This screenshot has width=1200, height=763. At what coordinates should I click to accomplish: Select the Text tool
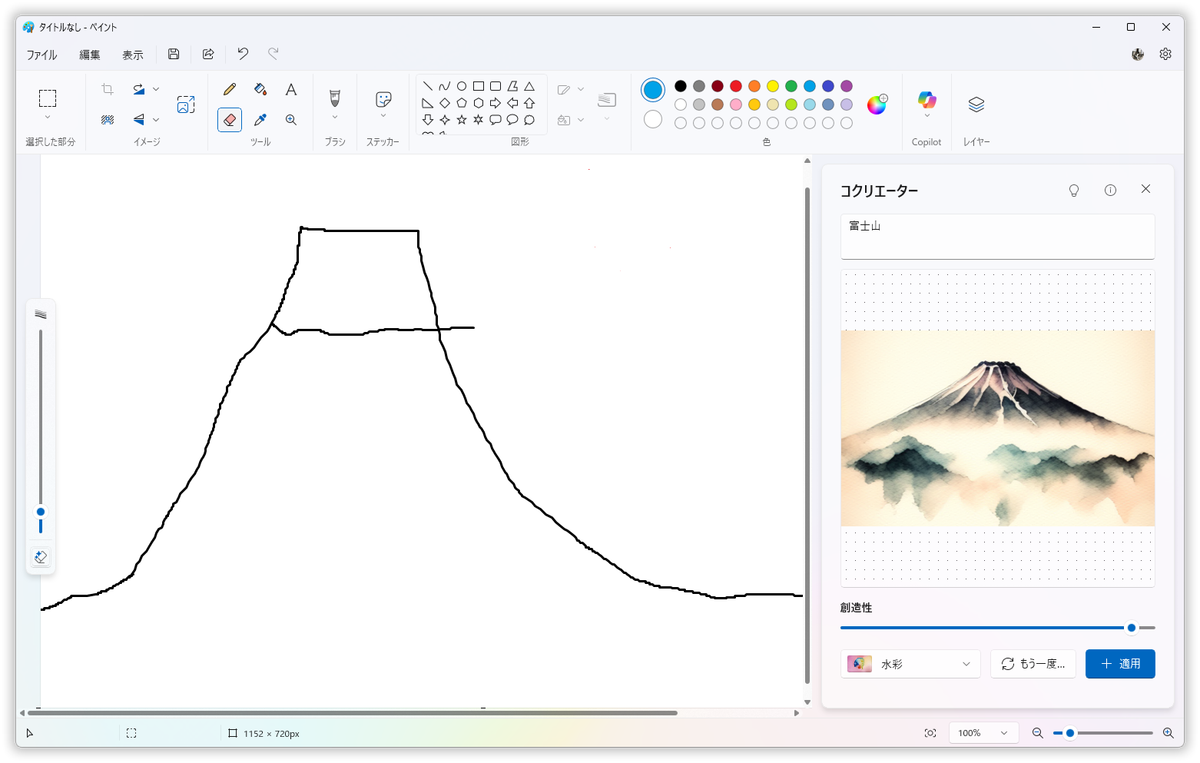291,90
